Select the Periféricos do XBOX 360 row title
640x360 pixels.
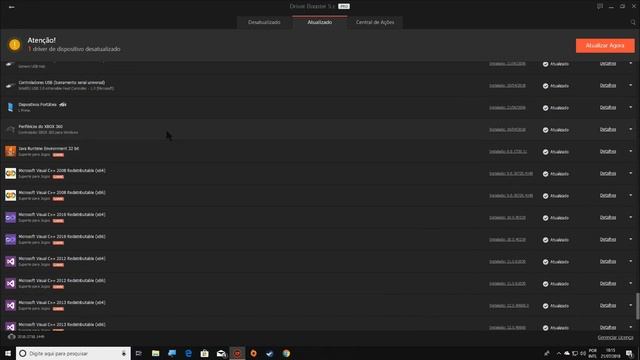click(x=40, y=127)
